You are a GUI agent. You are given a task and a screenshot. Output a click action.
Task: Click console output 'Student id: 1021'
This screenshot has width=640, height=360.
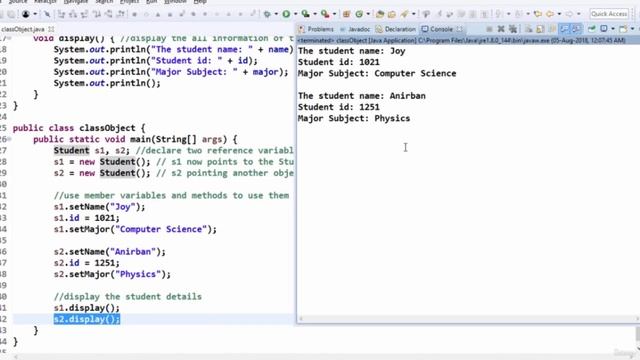338,62
